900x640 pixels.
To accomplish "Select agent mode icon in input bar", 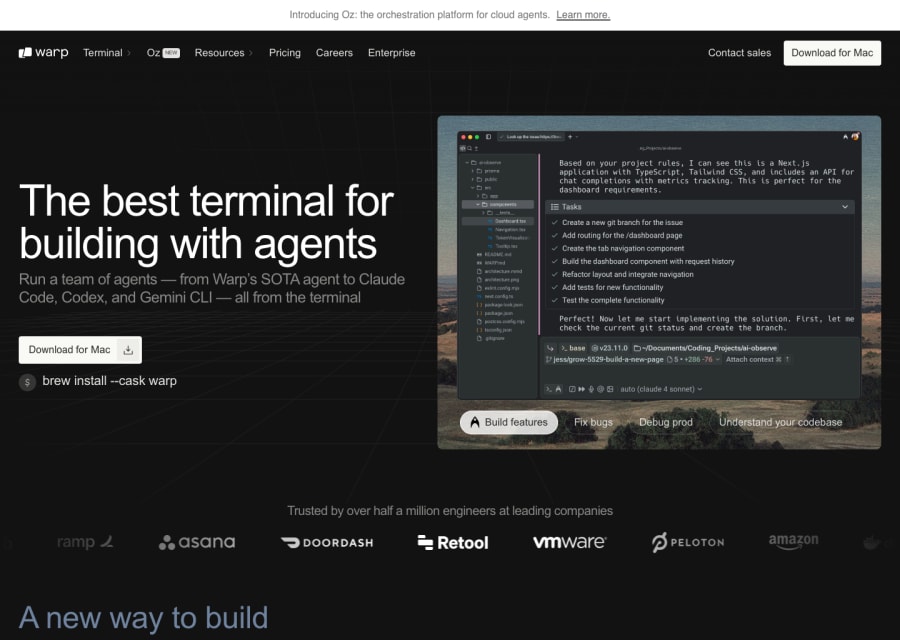I will click(x=558, y=389).
